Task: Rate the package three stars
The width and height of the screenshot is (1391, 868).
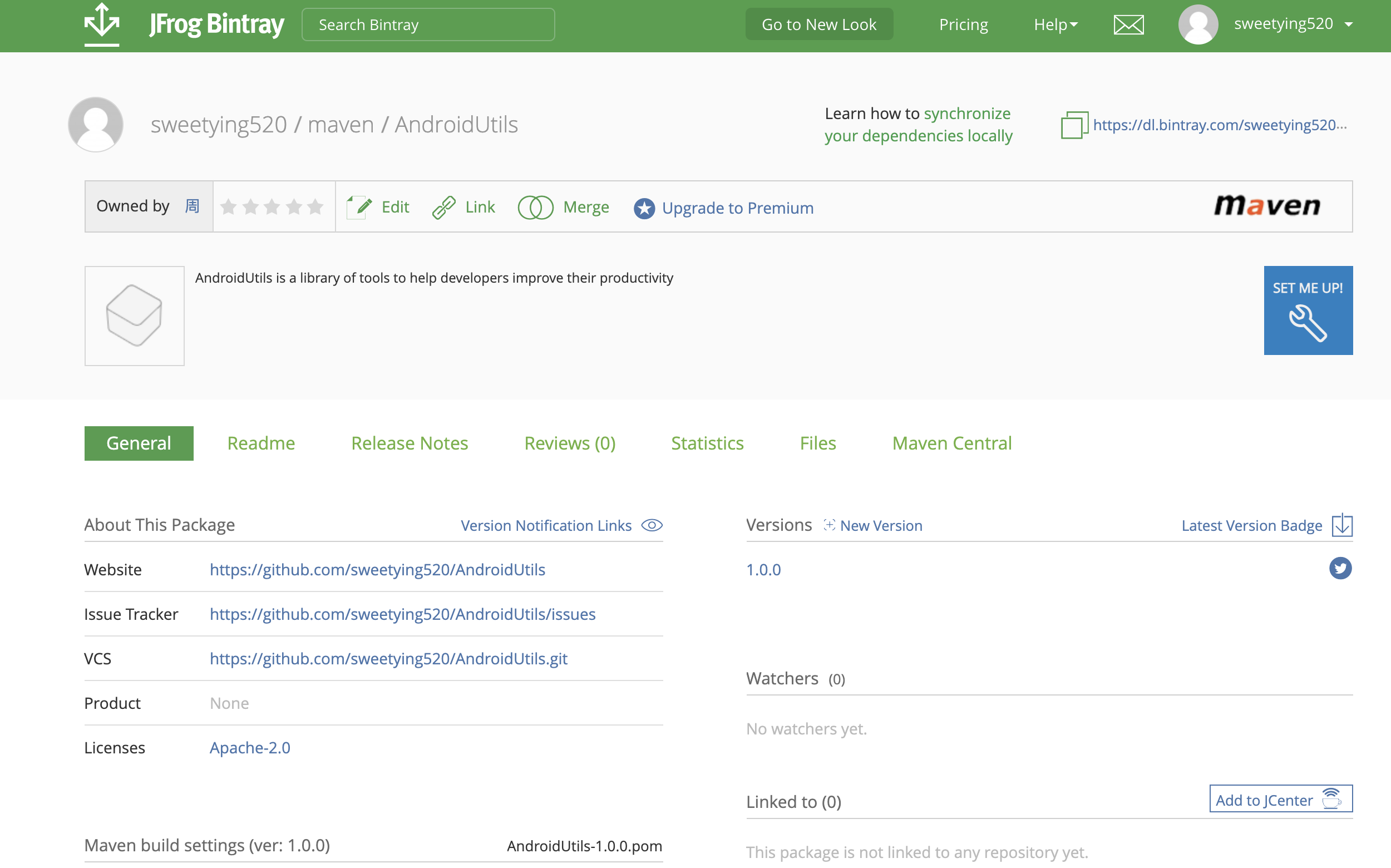Action: (x=272, y=206)
